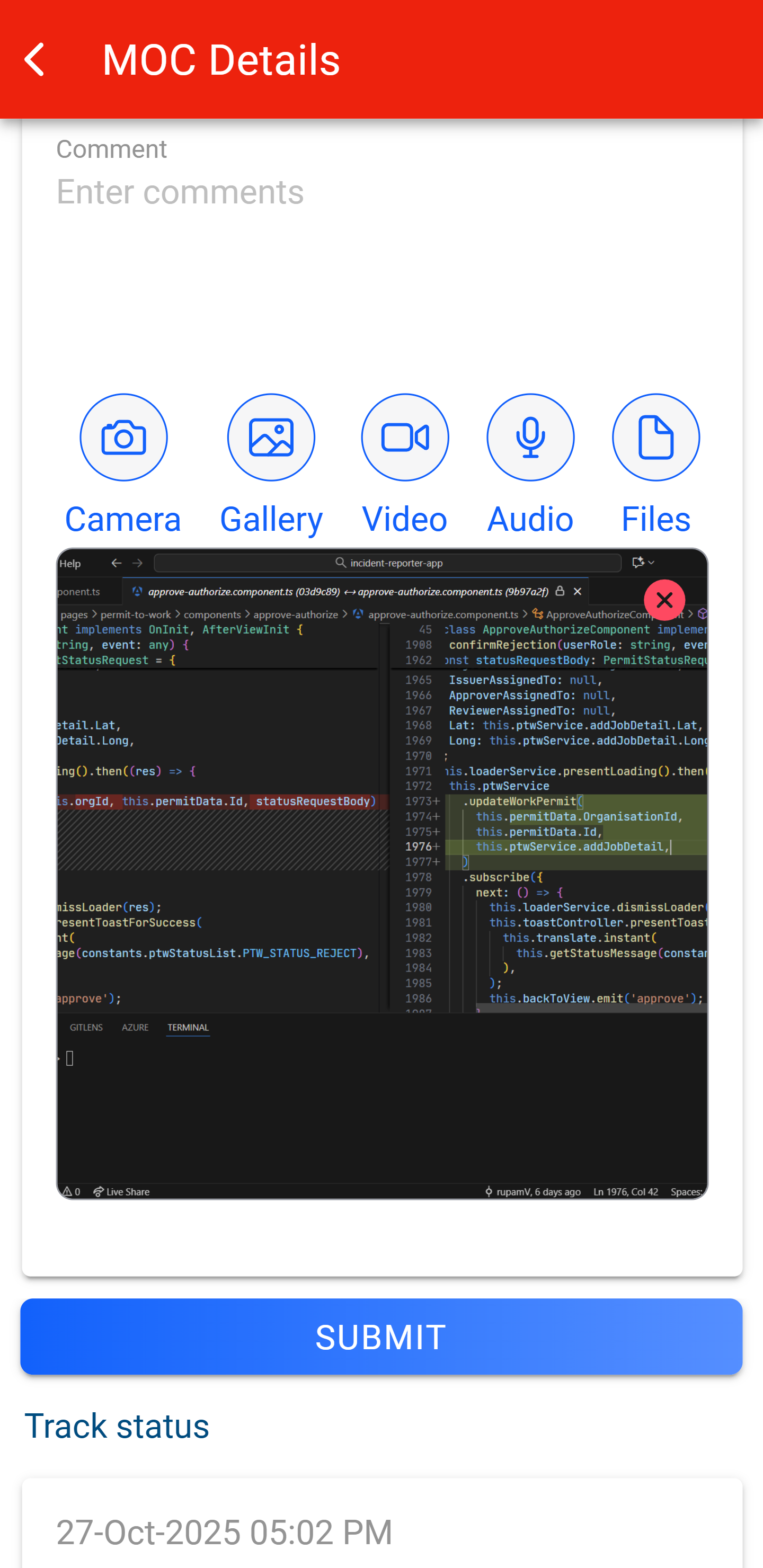Click the Audio text label
763x1568 pixels.
pyautogui.click(x=530, y=519)
